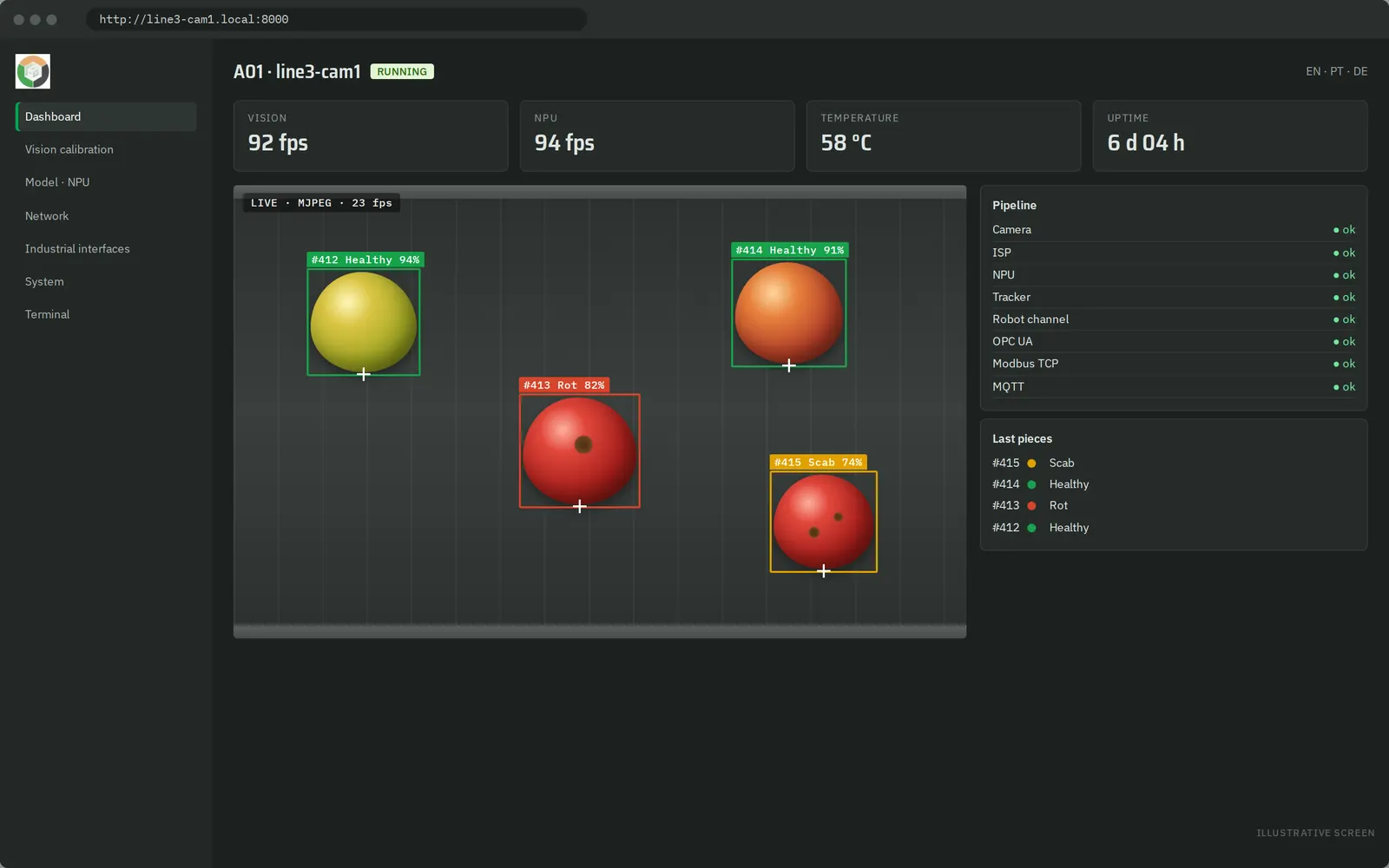The image size is (1389, 868).
Task: Switch language to DE
Action: pyautogui.click(x=1360, y=71)
